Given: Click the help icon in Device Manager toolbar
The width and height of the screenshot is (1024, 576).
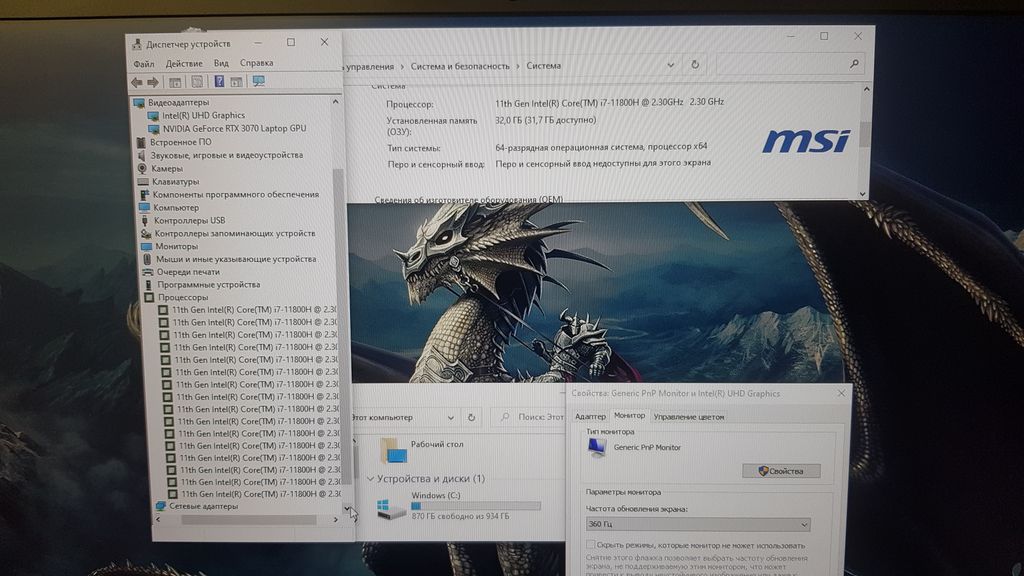Looking at the screenshot, I should [x=219, y=82].
